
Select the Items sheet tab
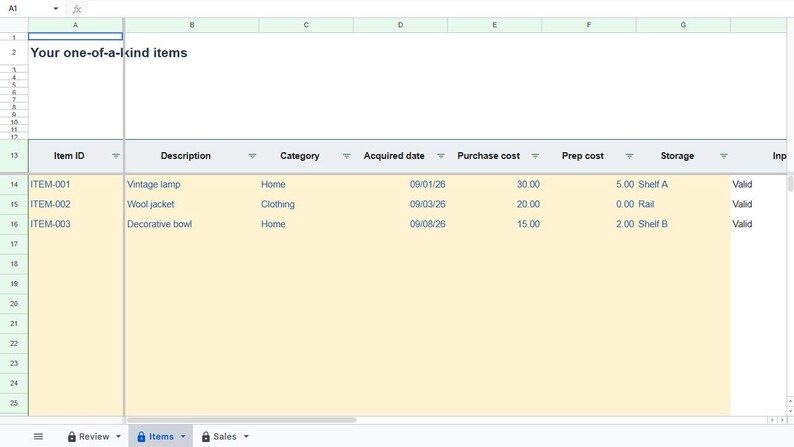(x=161, y=436)
